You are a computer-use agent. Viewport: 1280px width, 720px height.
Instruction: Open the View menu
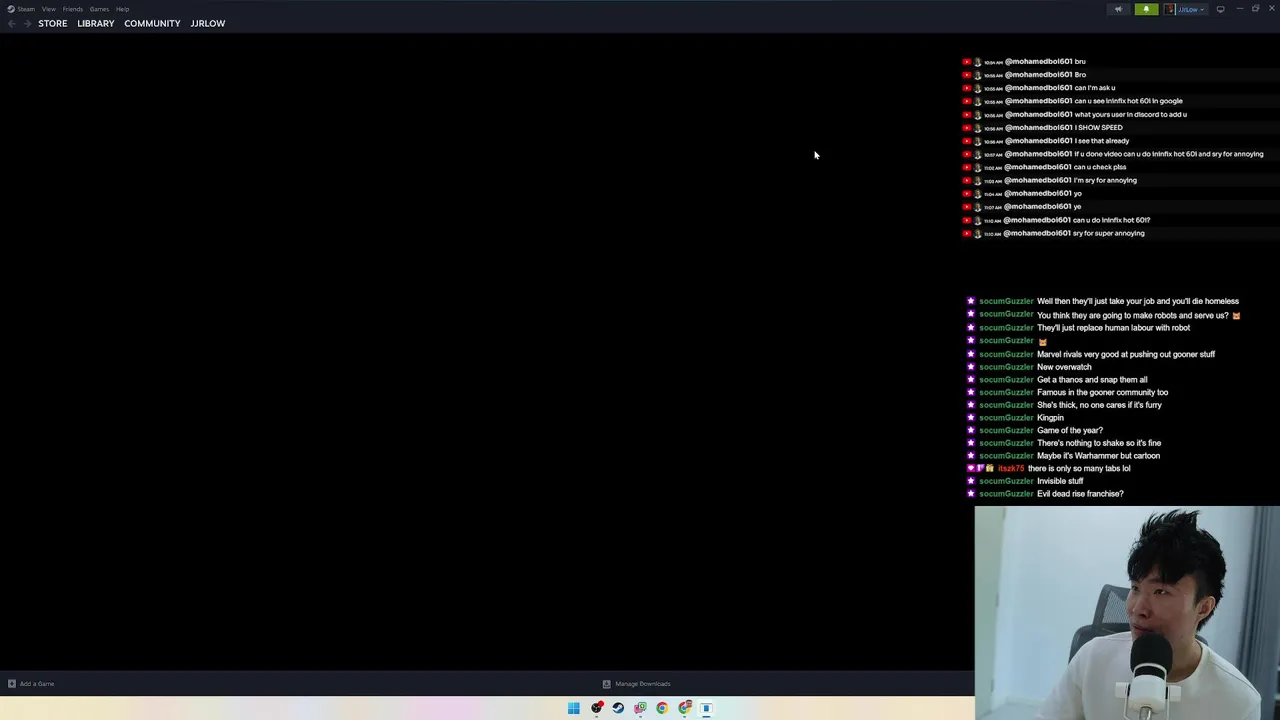48,9
